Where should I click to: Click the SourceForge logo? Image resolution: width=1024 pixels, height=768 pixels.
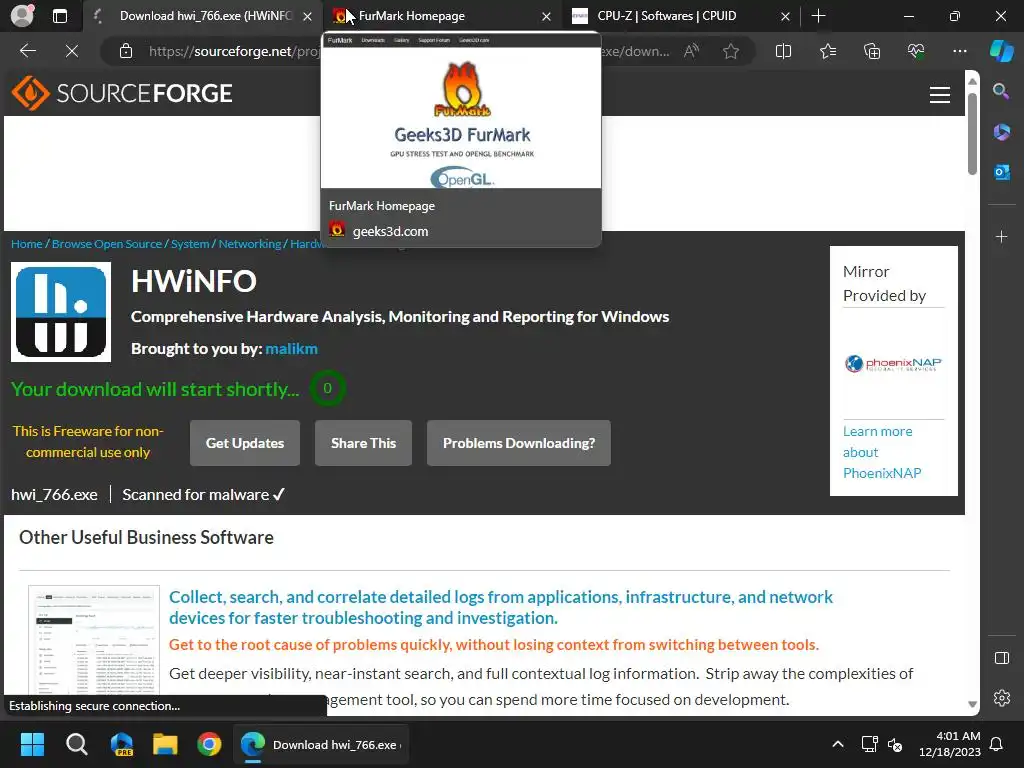point(122,93)
